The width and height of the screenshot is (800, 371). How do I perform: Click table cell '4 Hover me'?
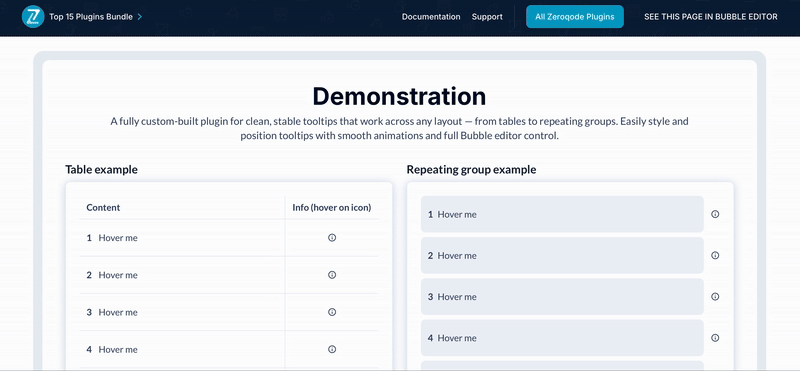pos(182,350)
